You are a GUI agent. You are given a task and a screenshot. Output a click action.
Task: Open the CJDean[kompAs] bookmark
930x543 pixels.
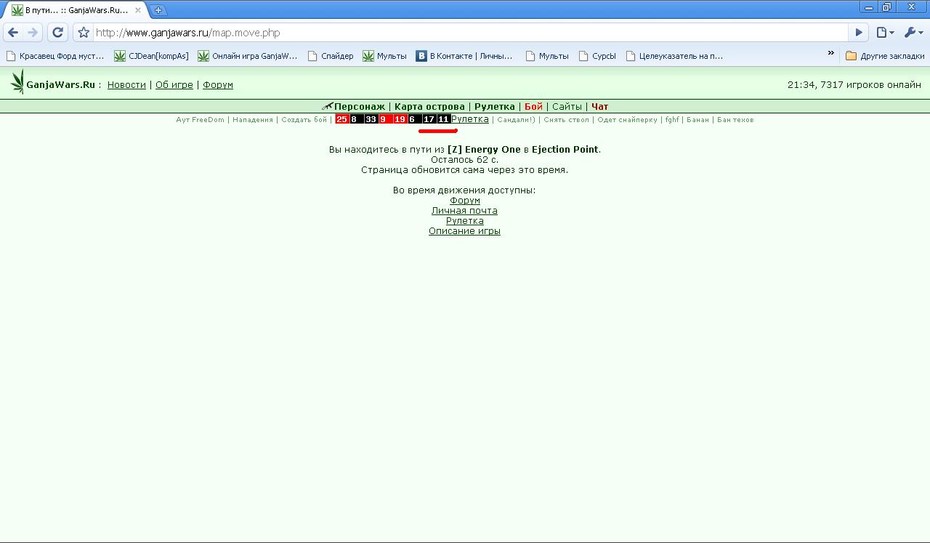tap(151, 56)
